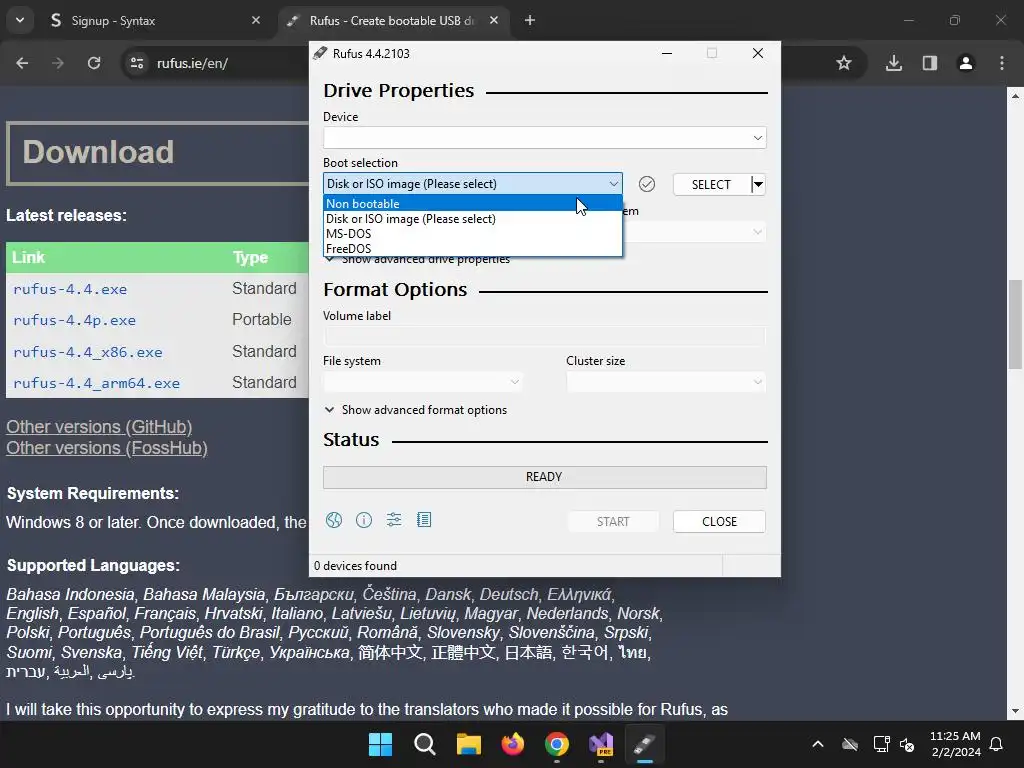Open Windows Start menu
This screenshot has height=768, width=1024.
click(x=380, y=744)
